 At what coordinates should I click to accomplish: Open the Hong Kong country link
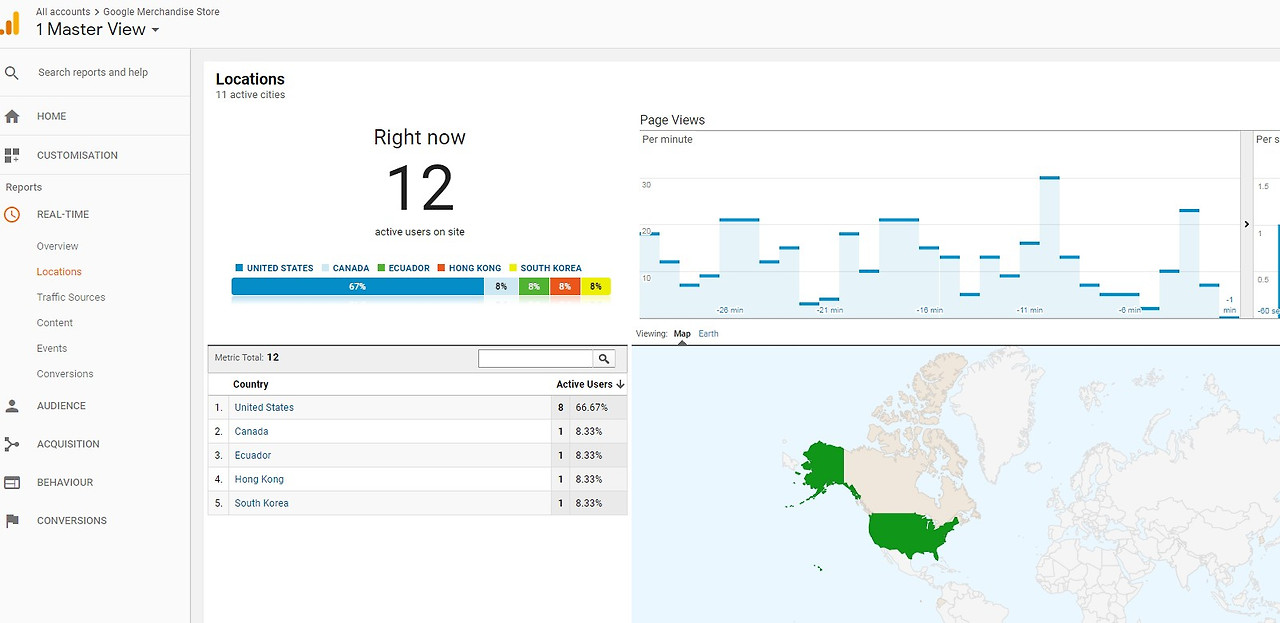point(259,480)
